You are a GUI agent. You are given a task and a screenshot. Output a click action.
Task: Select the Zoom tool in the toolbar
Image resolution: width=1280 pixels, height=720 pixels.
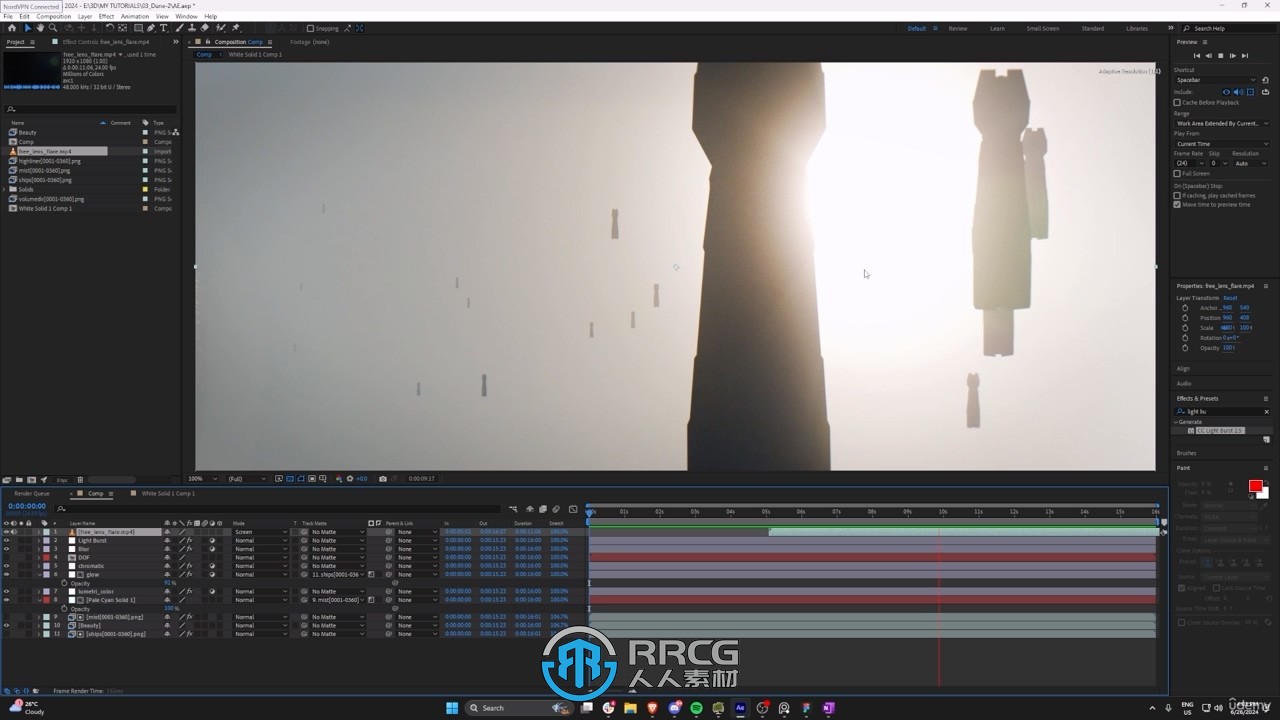tap(52, 28)
